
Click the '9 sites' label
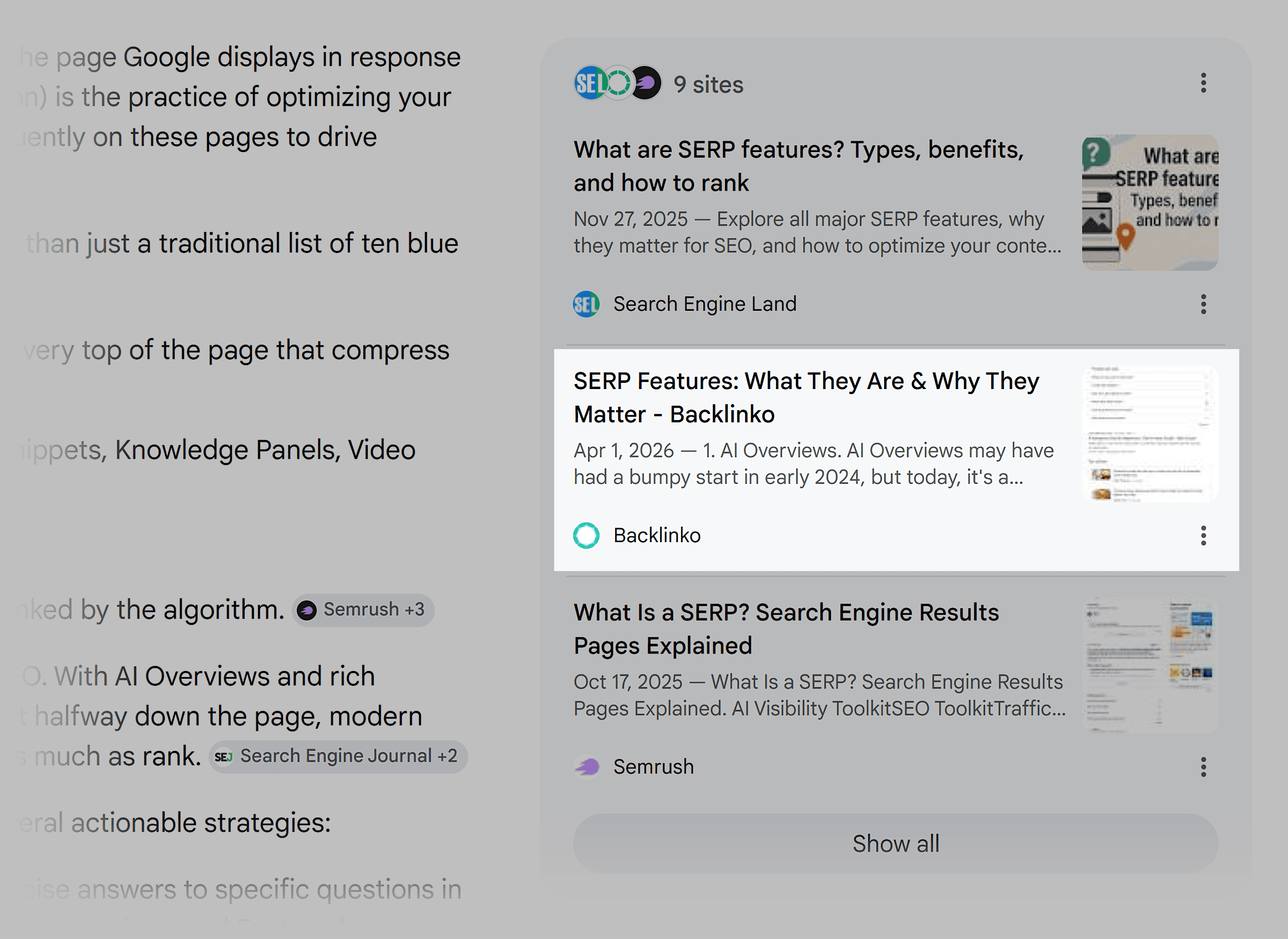click(x=708, y=85)
